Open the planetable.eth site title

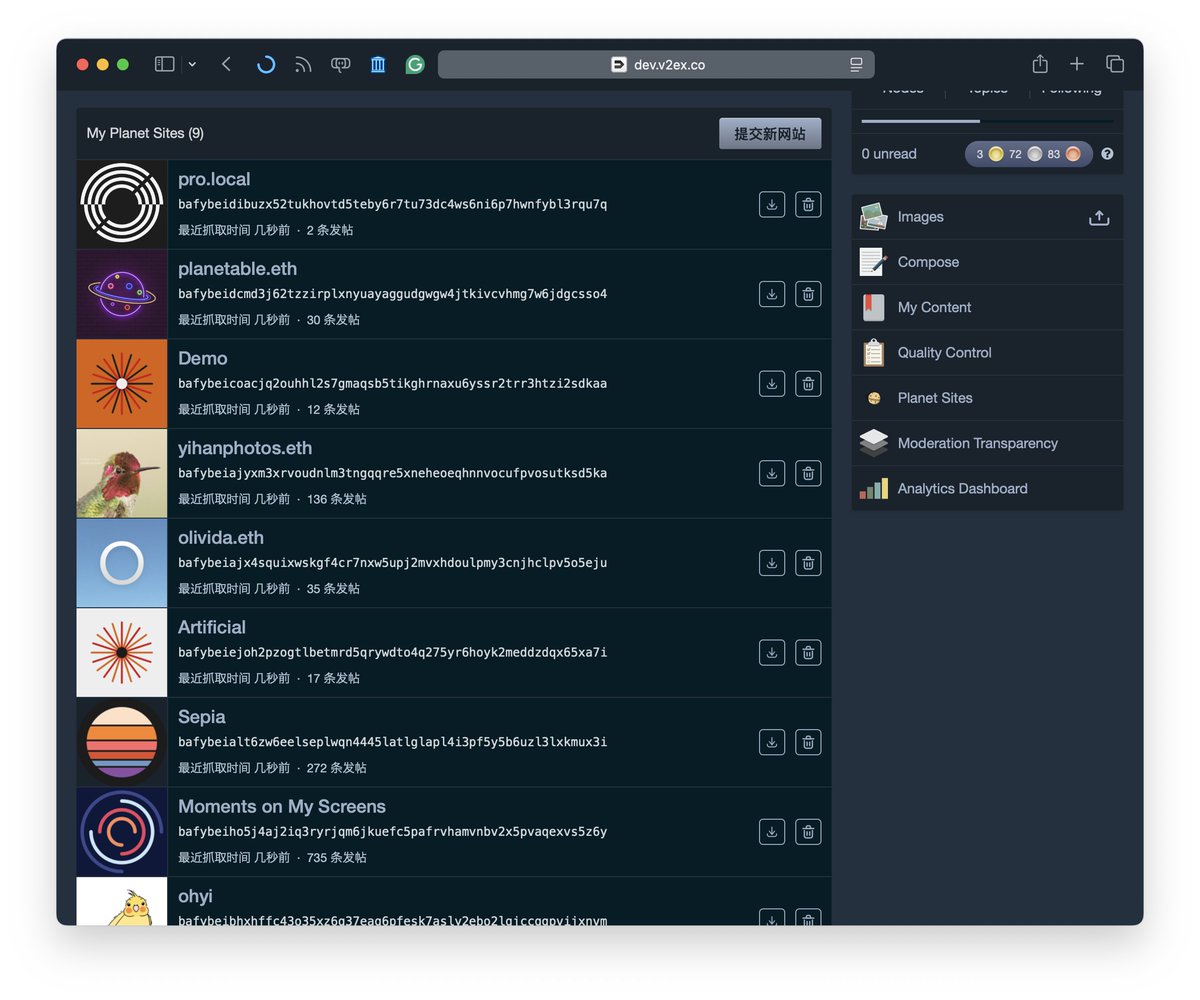237,269
